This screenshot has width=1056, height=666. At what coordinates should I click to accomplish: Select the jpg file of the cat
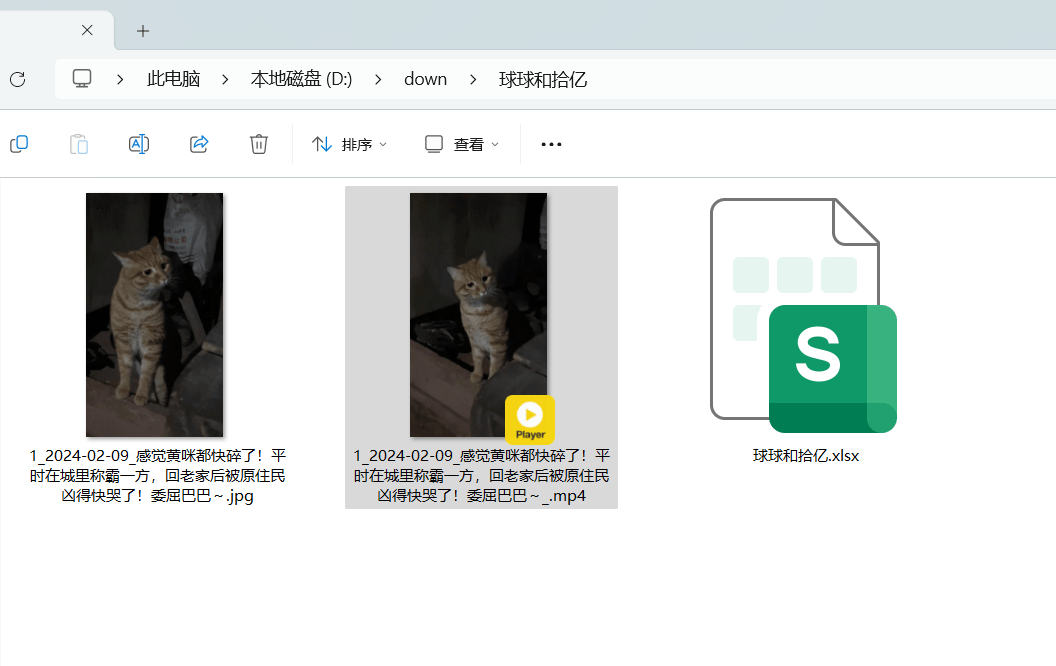pyautogui.click(x=154, y=315)
